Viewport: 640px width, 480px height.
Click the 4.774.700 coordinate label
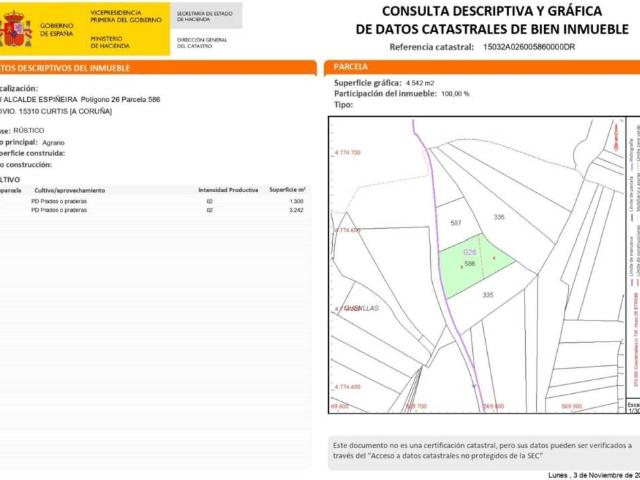click(347, 153)
